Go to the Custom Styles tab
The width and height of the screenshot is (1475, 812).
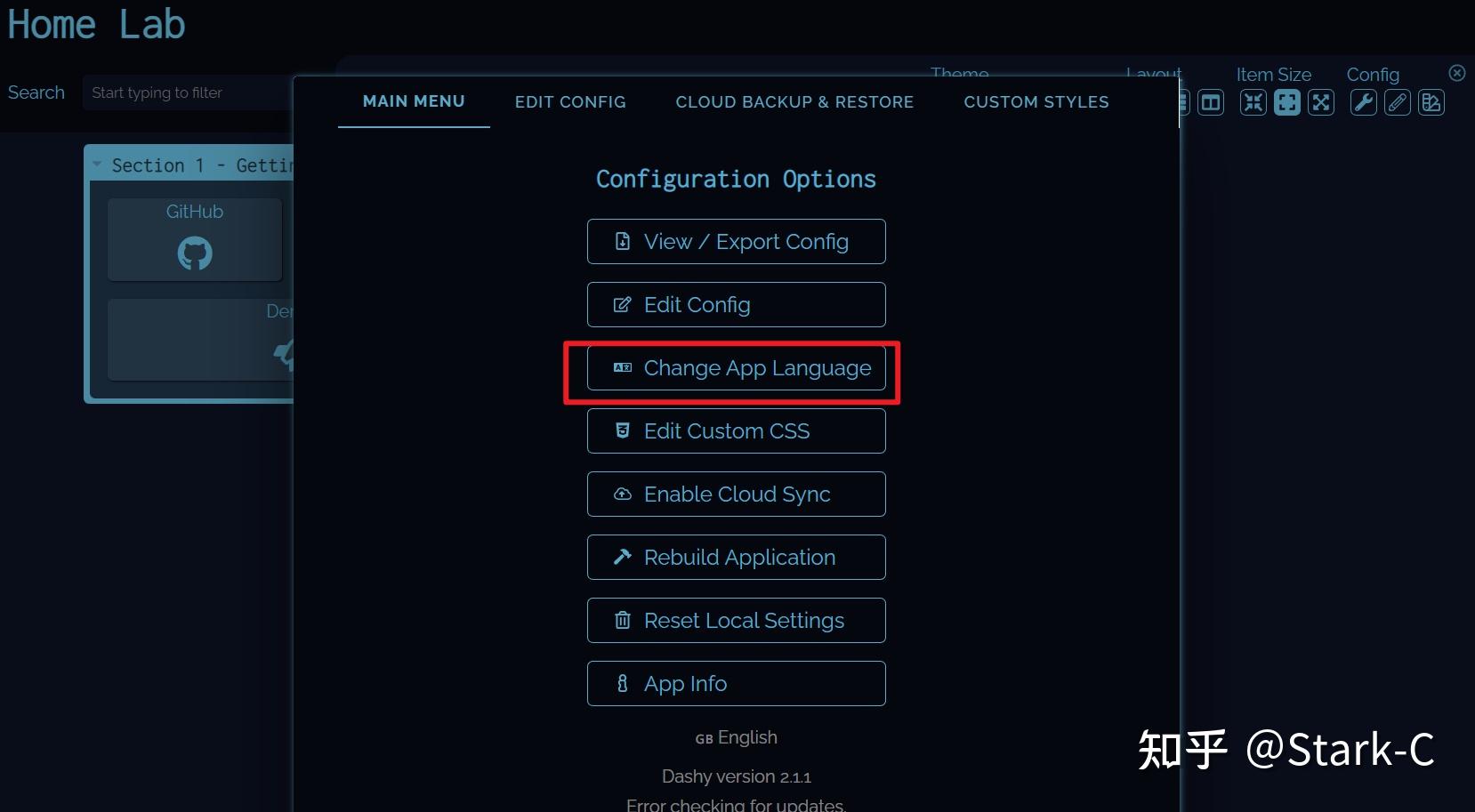[1036, 102]
